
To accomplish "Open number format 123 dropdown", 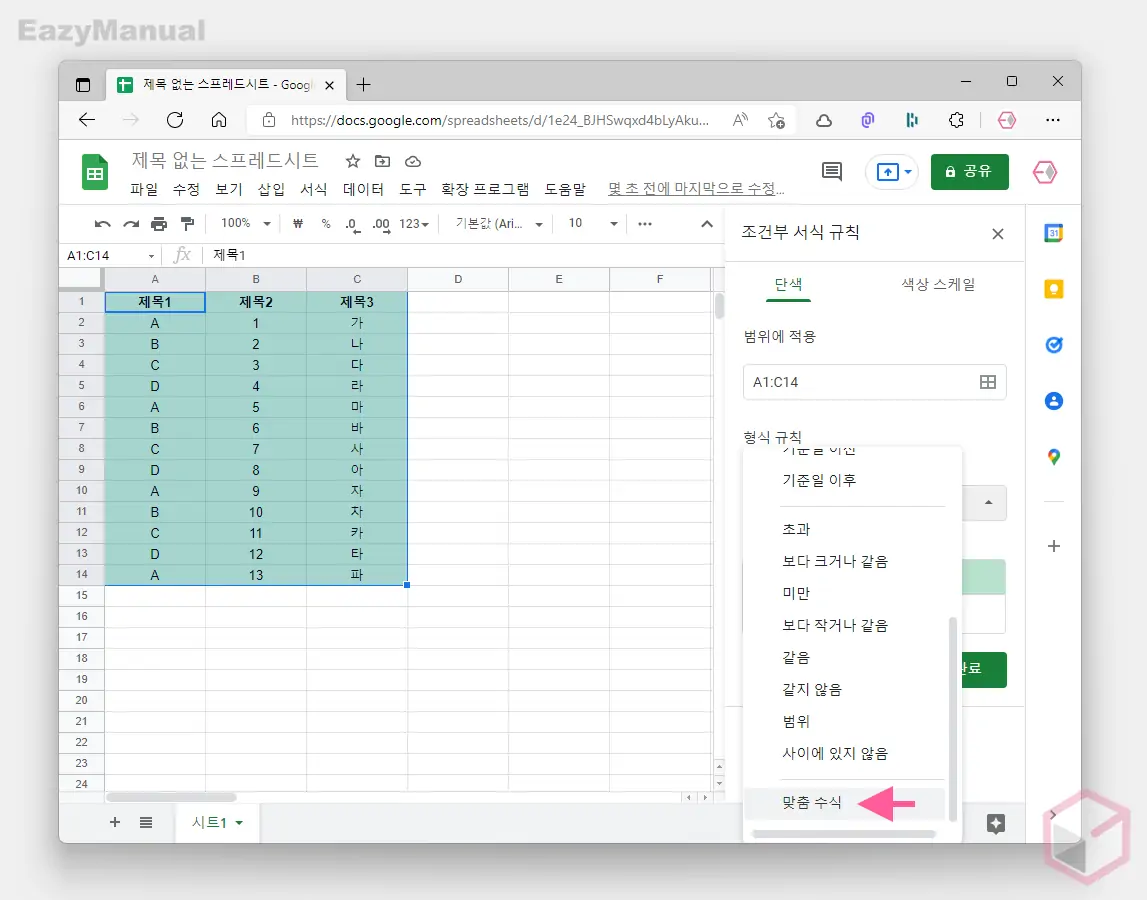I will click(413, 224).
